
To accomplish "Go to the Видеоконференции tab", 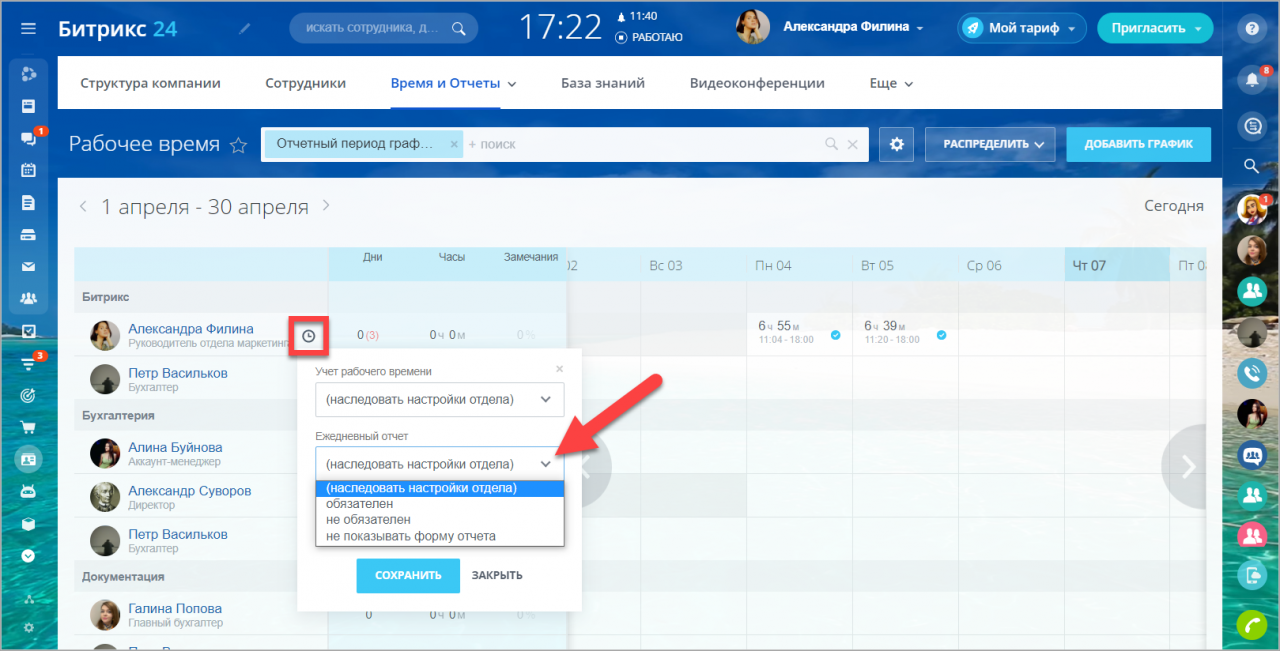I will (x=757, y=83).
